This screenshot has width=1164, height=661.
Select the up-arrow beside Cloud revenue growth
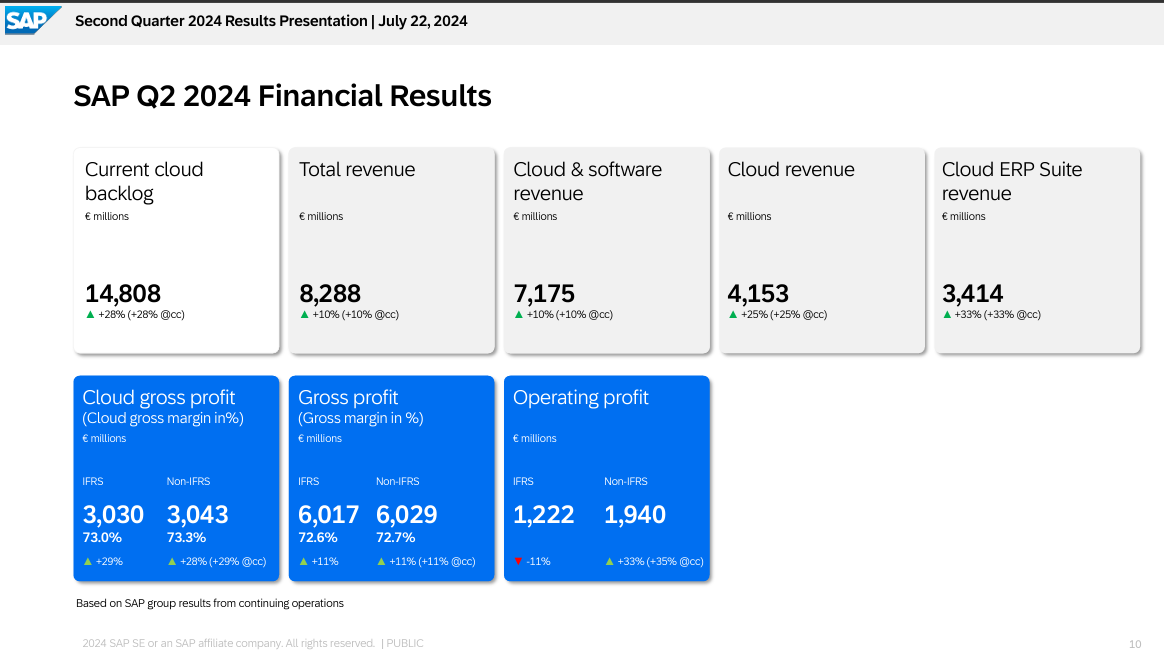click(732, 314)
